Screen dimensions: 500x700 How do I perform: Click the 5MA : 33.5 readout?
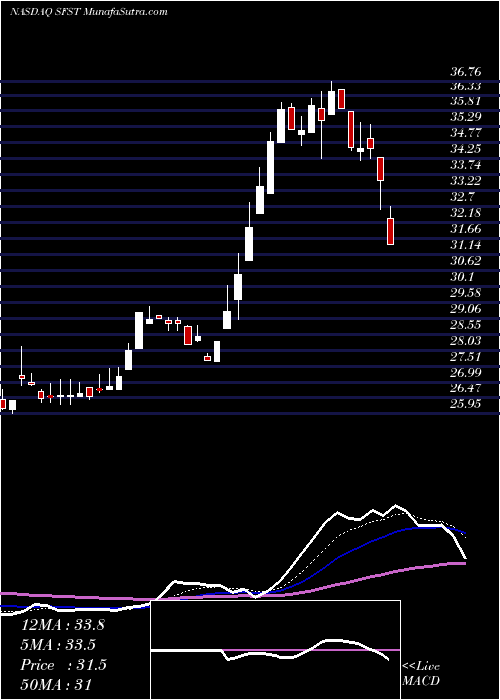tap(59, 645)
